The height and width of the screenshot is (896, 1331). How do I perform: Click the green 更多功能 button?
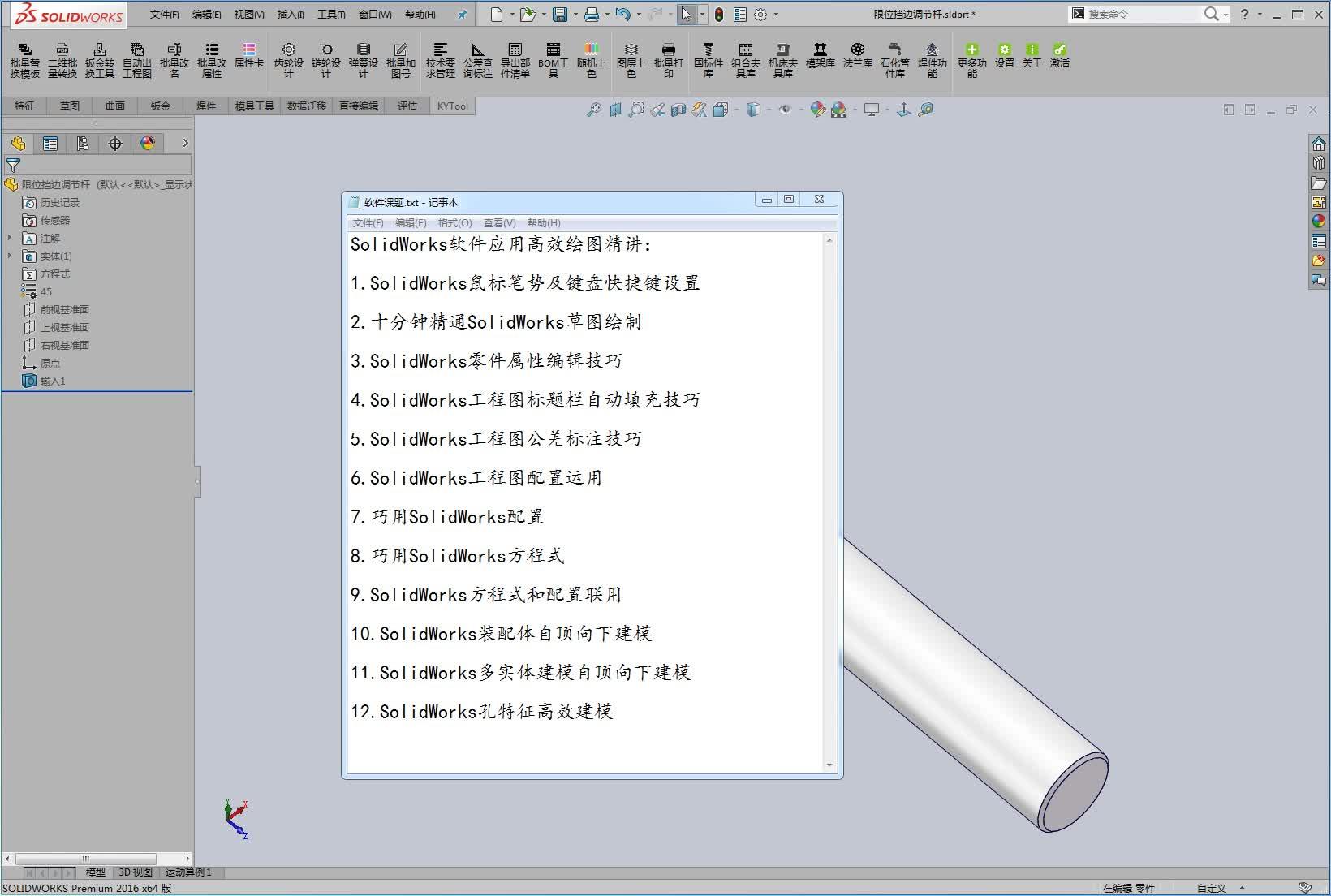click(971, 61)
